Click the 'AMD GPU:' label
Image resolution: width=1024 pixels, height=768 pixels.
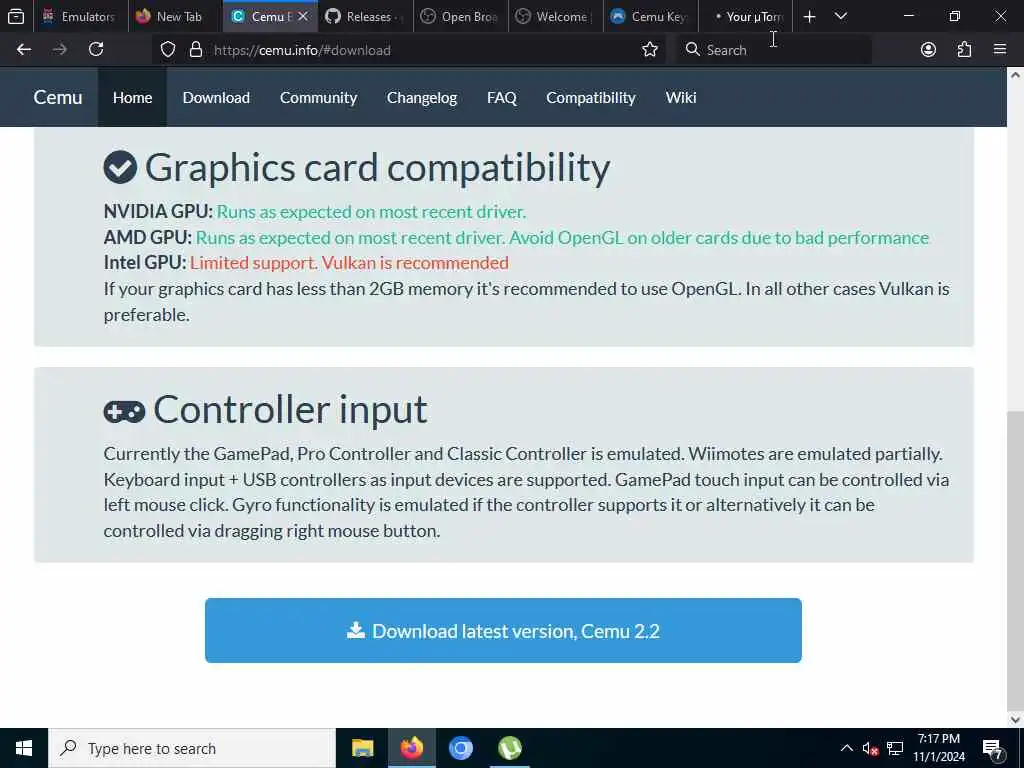click(x=148, y=237)
